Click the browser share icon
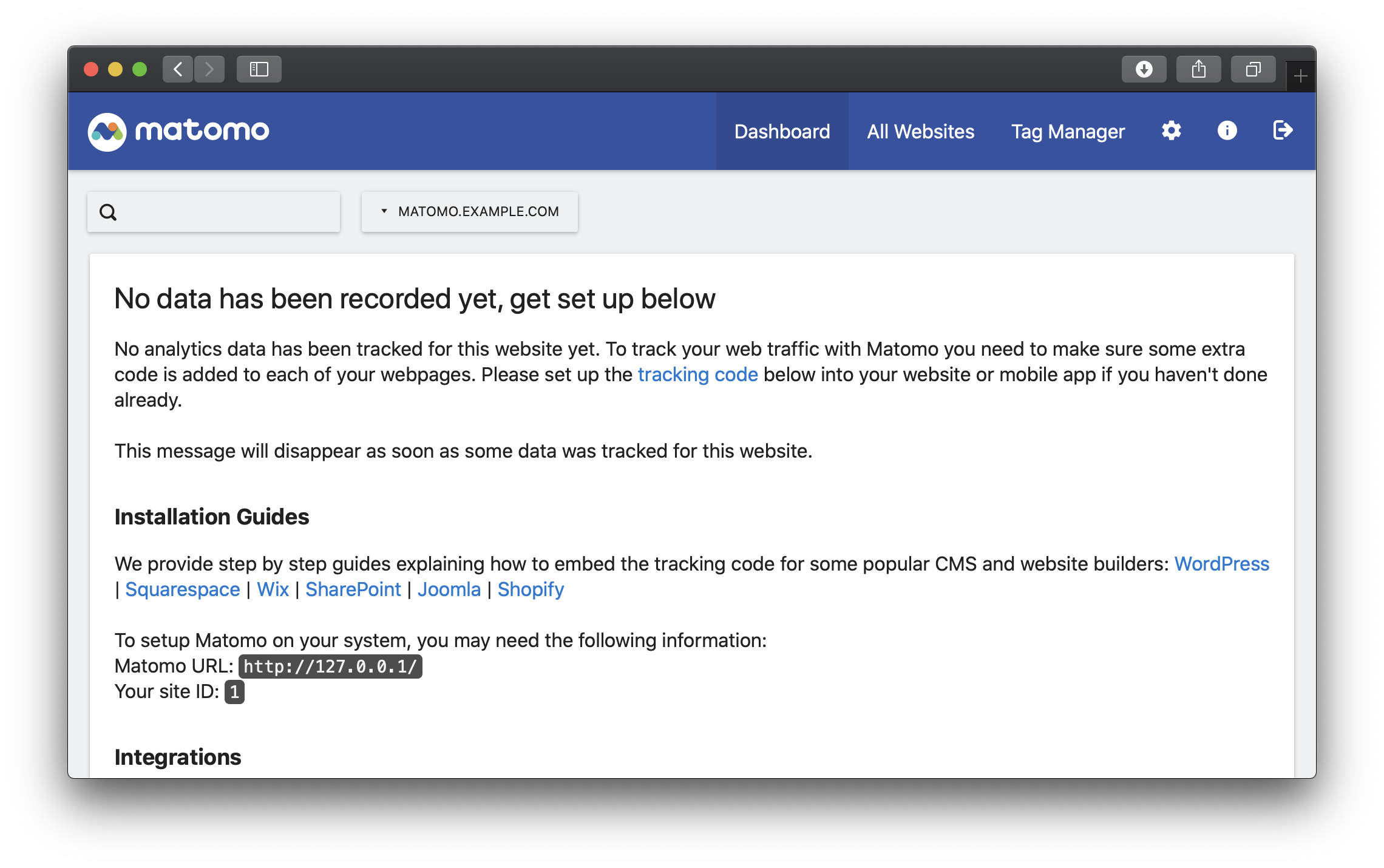This screenshot has width=1384, height=868. pos(1198,69)
